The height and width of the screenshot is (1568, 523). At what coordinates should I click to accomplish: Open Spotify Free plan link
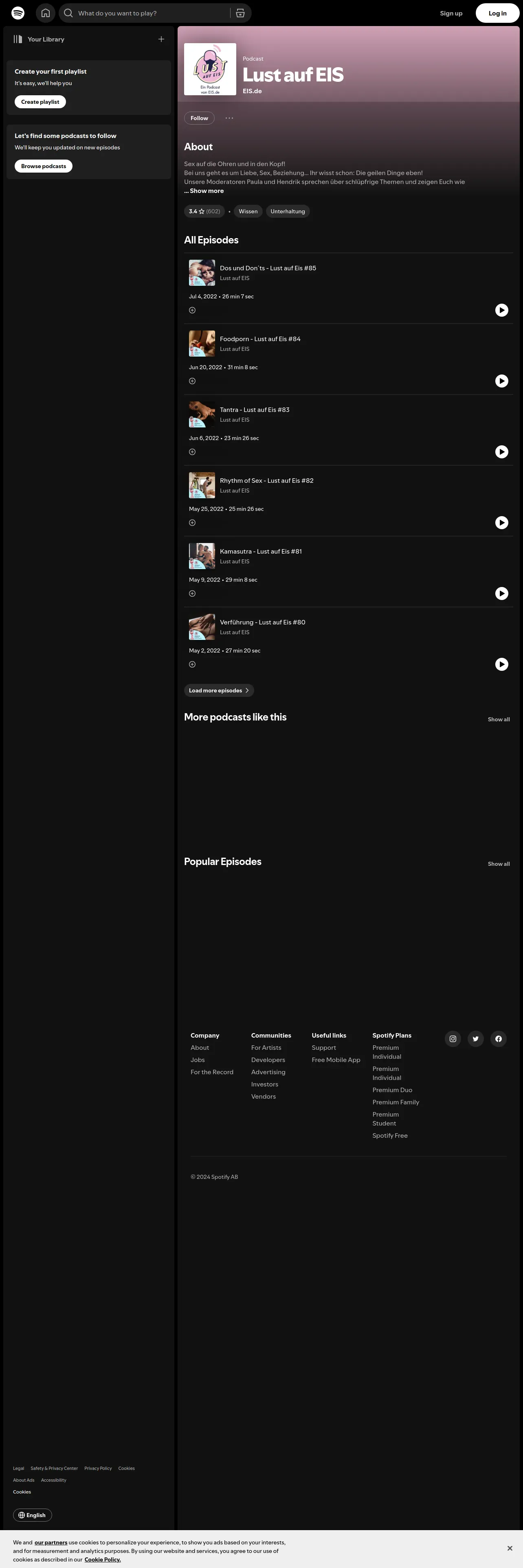pyautogui.click(x=390, y=1135)
